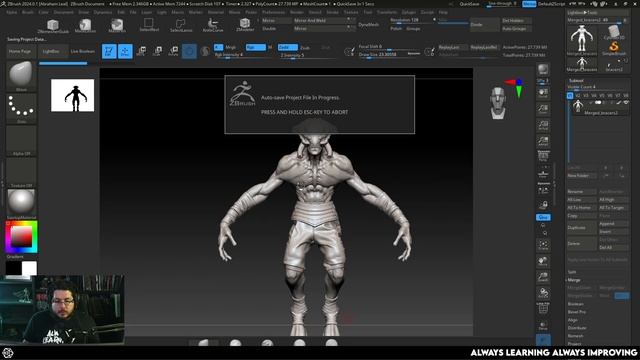This screenshot has width=640, height=360.
Task: Click the Rename subtool button
Action: tap(582, 191)
